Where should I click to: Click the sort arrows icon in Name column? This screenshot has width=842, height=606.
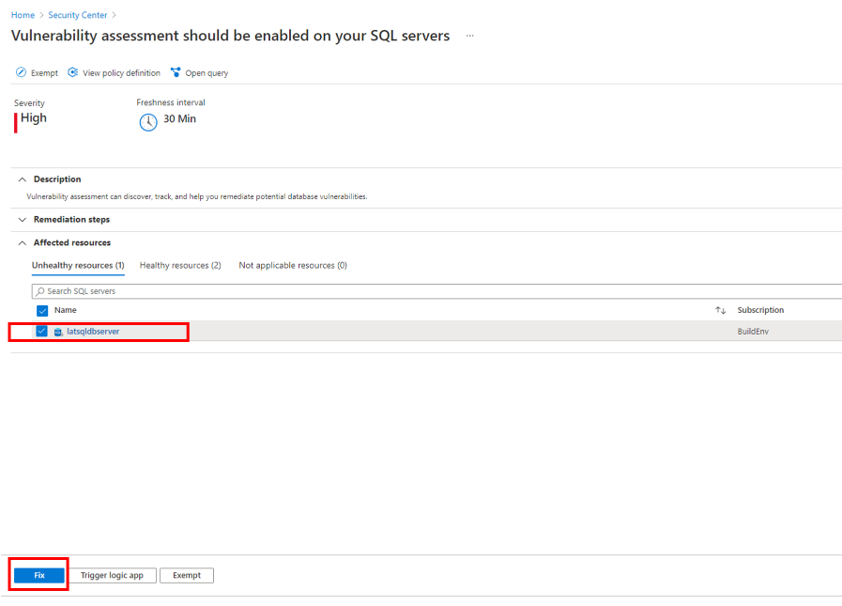pos(720,310)
